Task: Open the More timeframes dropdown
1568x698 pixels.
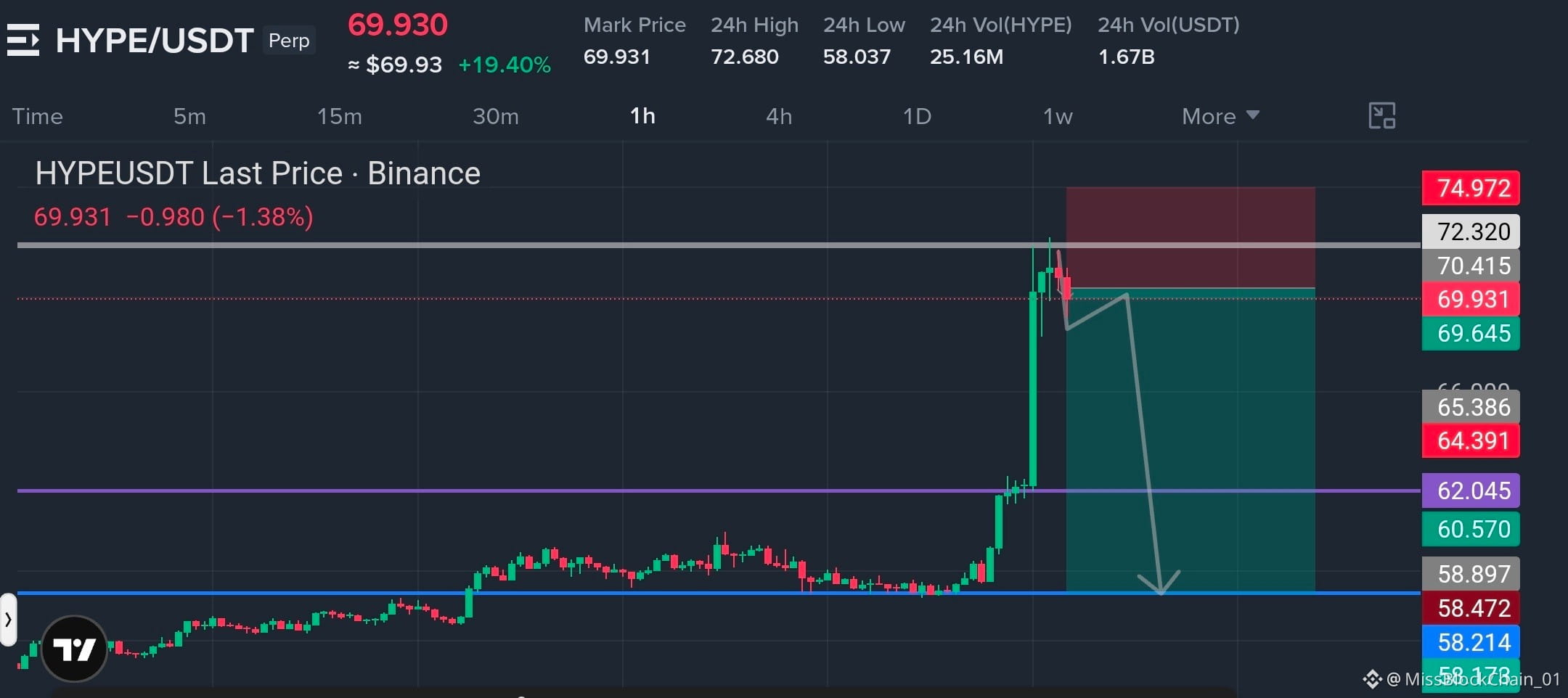Action: [1220, 116]
